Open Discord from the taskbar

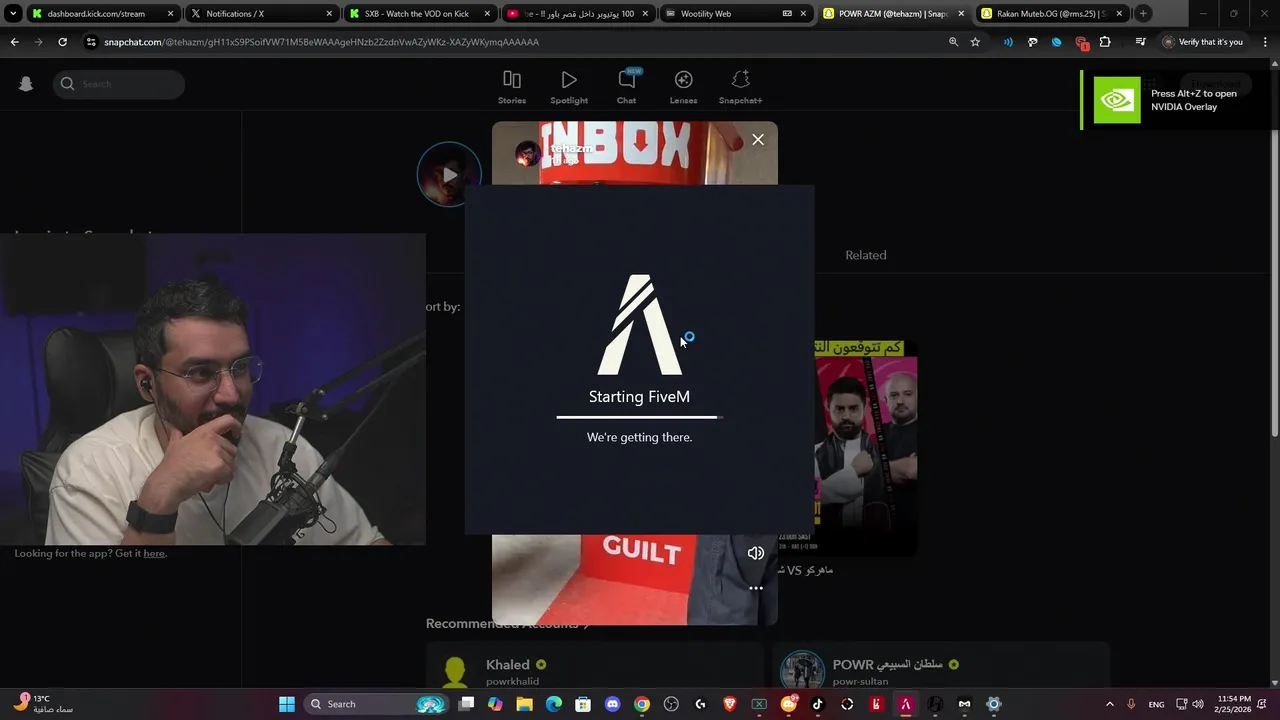[x=613, y=704]
